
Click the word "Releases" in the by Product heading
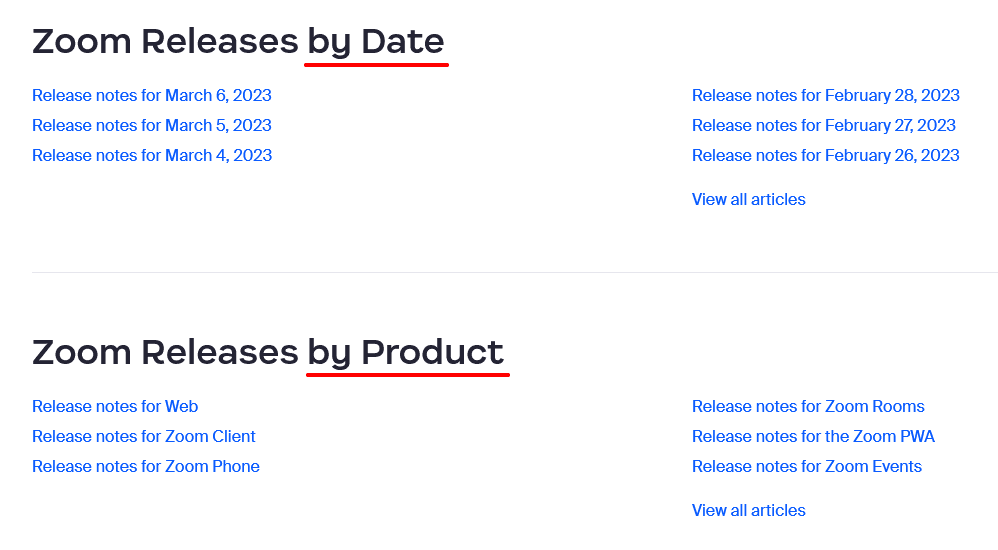click(x=219, y=353)
